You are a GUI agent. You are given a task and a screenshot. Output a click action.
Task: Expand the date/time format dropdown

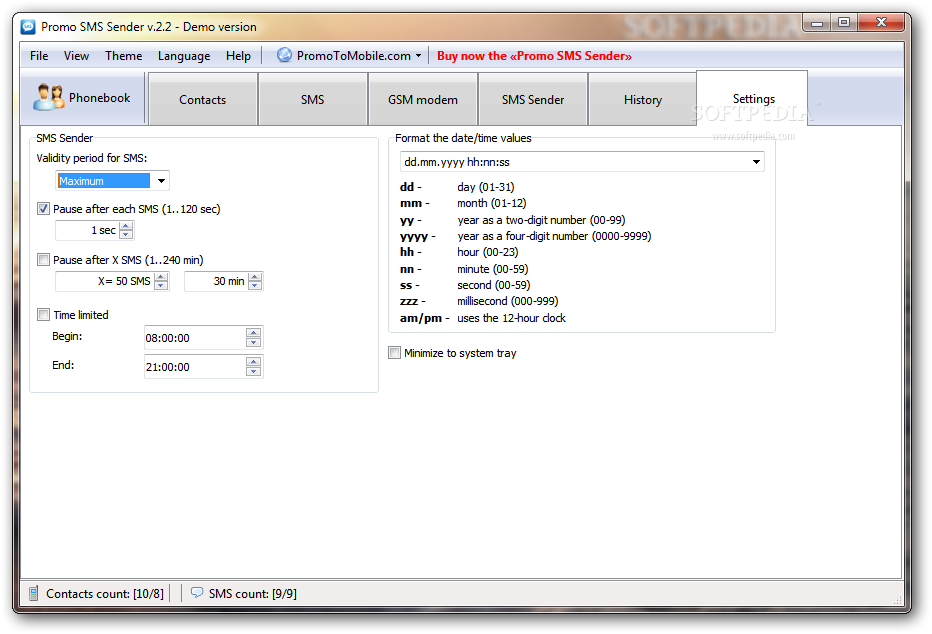pos(756,162)
